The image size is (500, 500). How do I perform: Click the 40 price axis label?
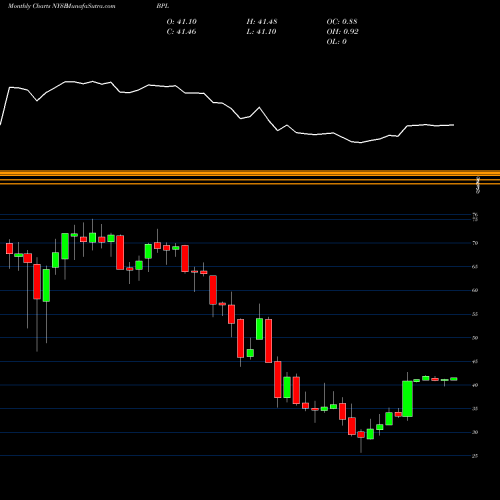tap(475, 385)
